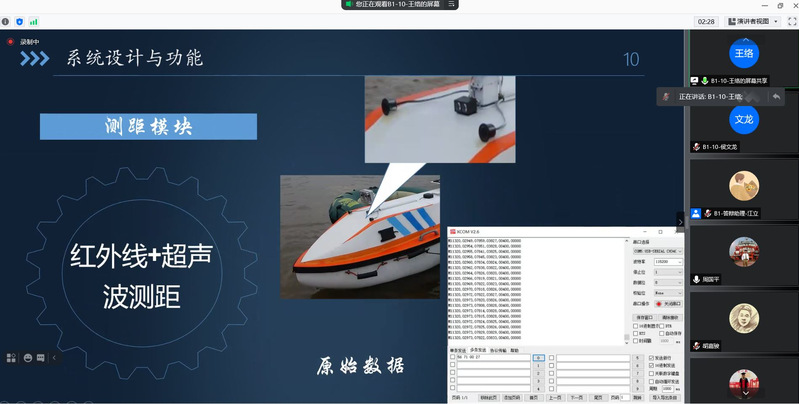The height and width of the screenshot is (404, 799).
Task: Click the green sharing indicator in banner
Action: point(349,4)
